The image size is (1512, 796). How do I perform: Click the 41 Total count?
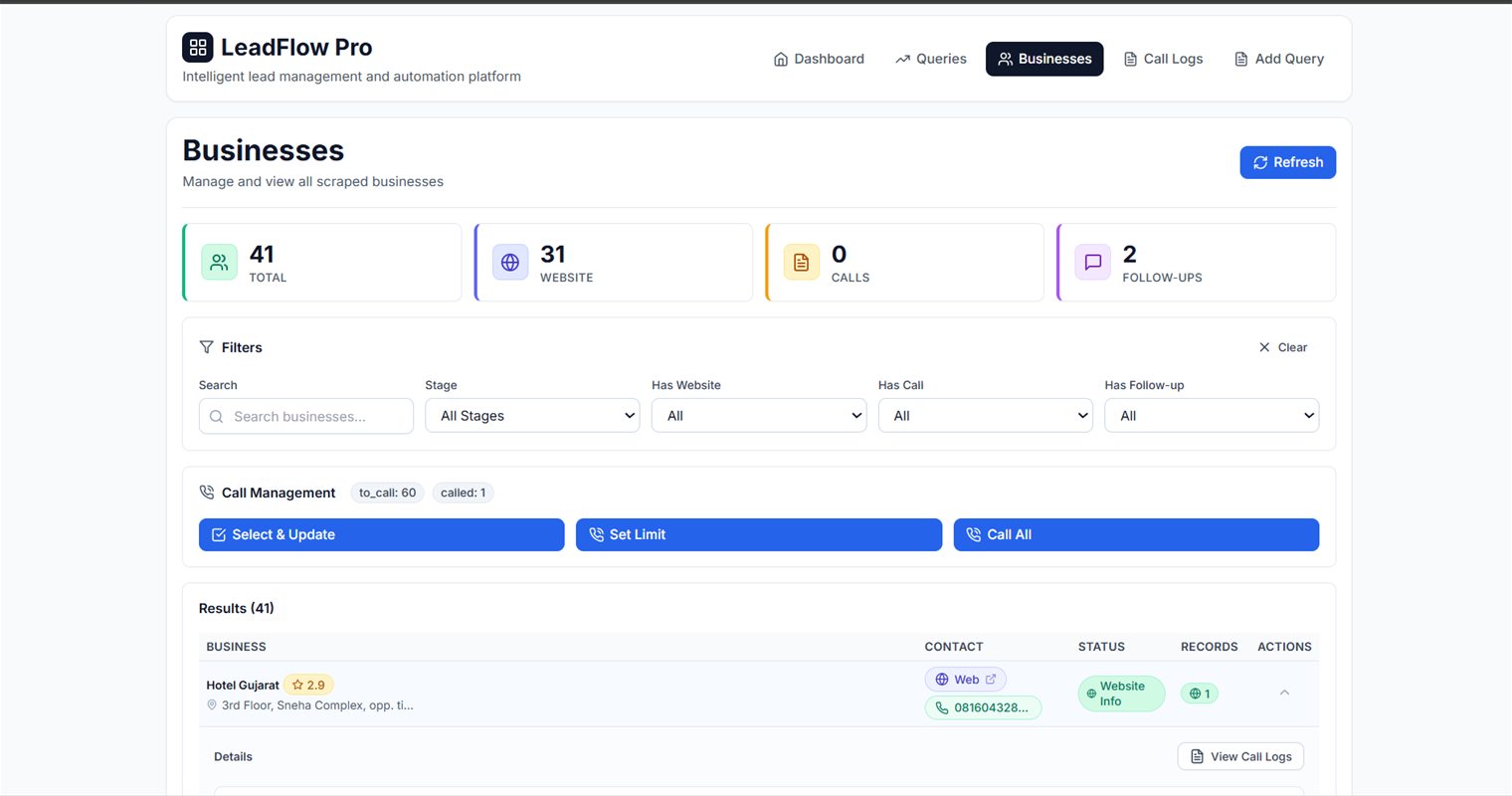coord(262,254)
